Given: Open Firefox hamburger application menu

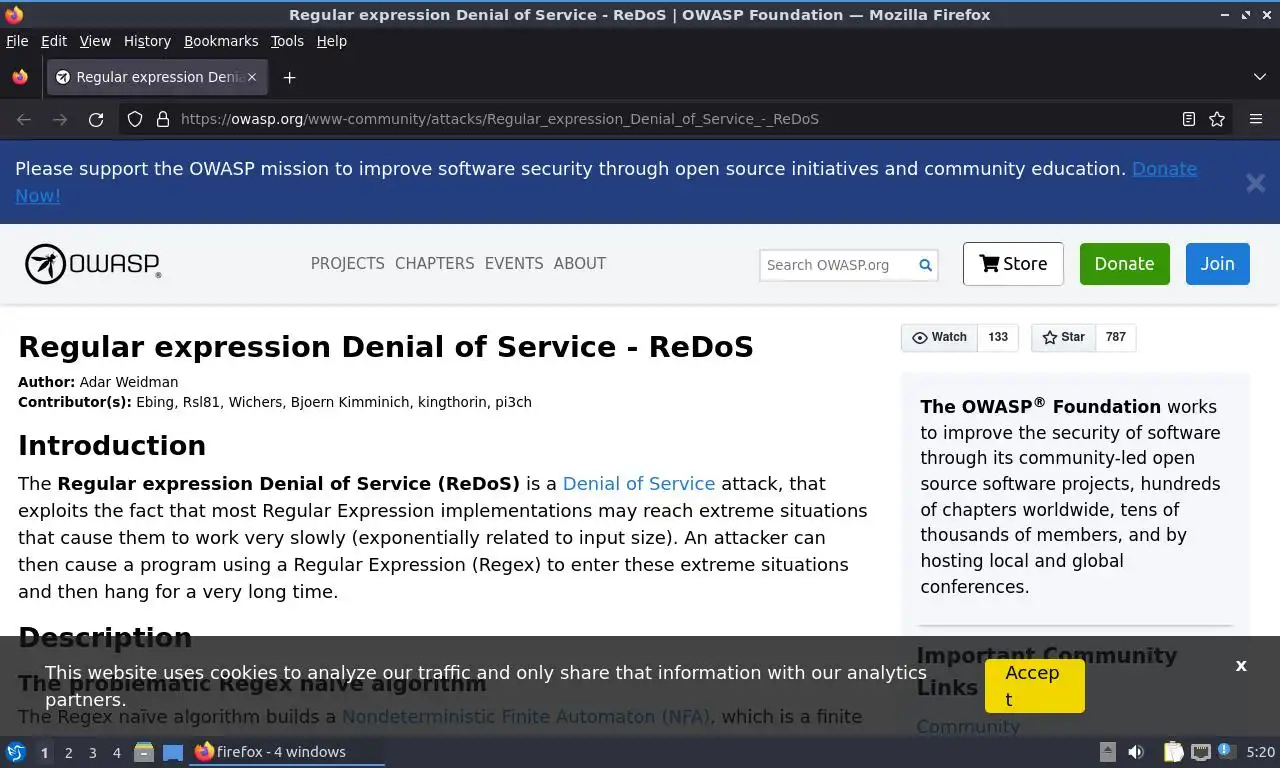Looking at the screenshot, I should 1256,119.
